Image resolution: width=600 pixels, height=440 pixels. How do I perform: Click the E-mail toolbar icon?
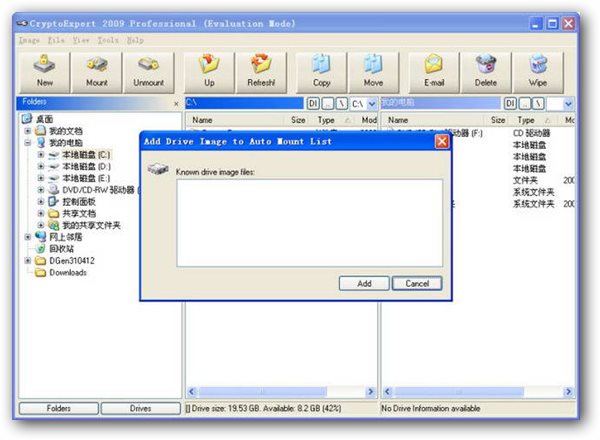[x=434, y=73]
